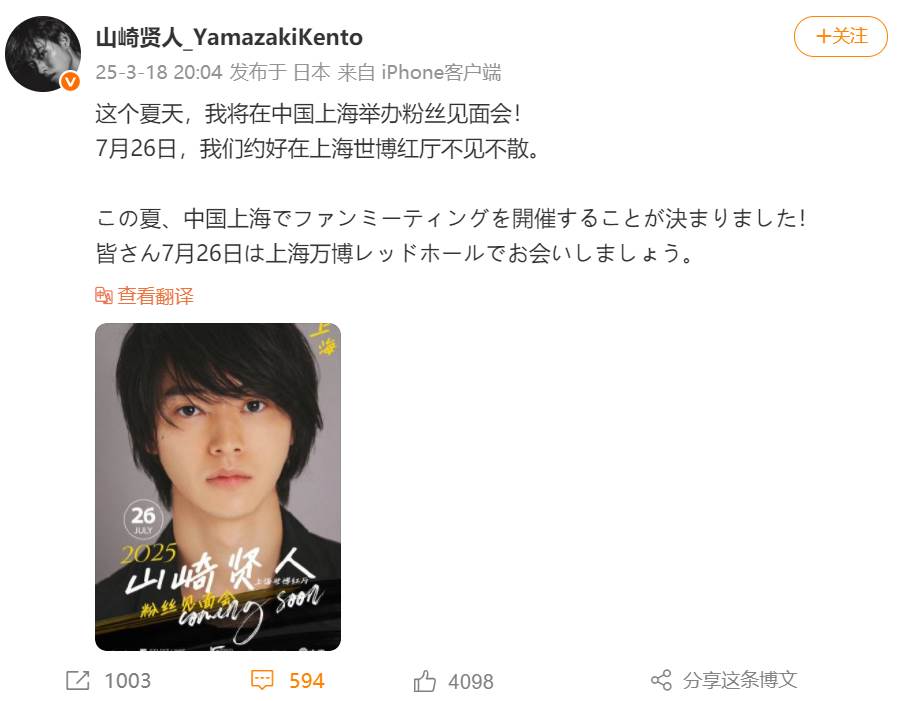Click the share nodes icon
Viewport: 904px width, 701px height.
click(x=661, y=680)
